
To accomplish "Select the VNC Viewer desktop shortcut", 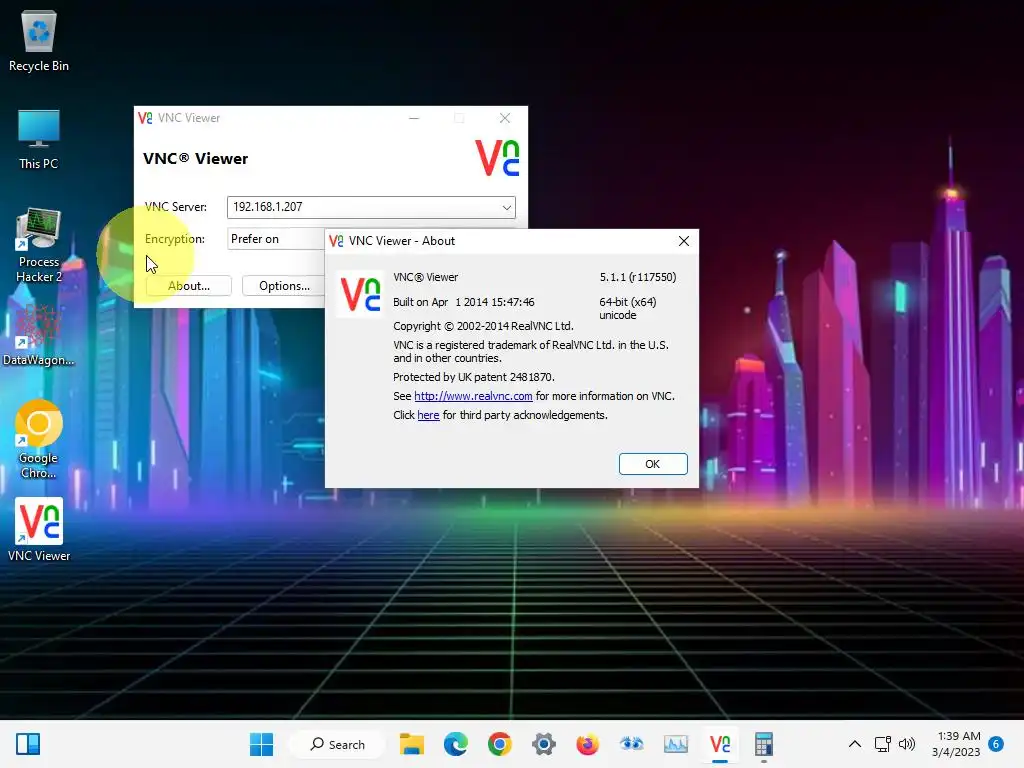I will click(39, 530).
